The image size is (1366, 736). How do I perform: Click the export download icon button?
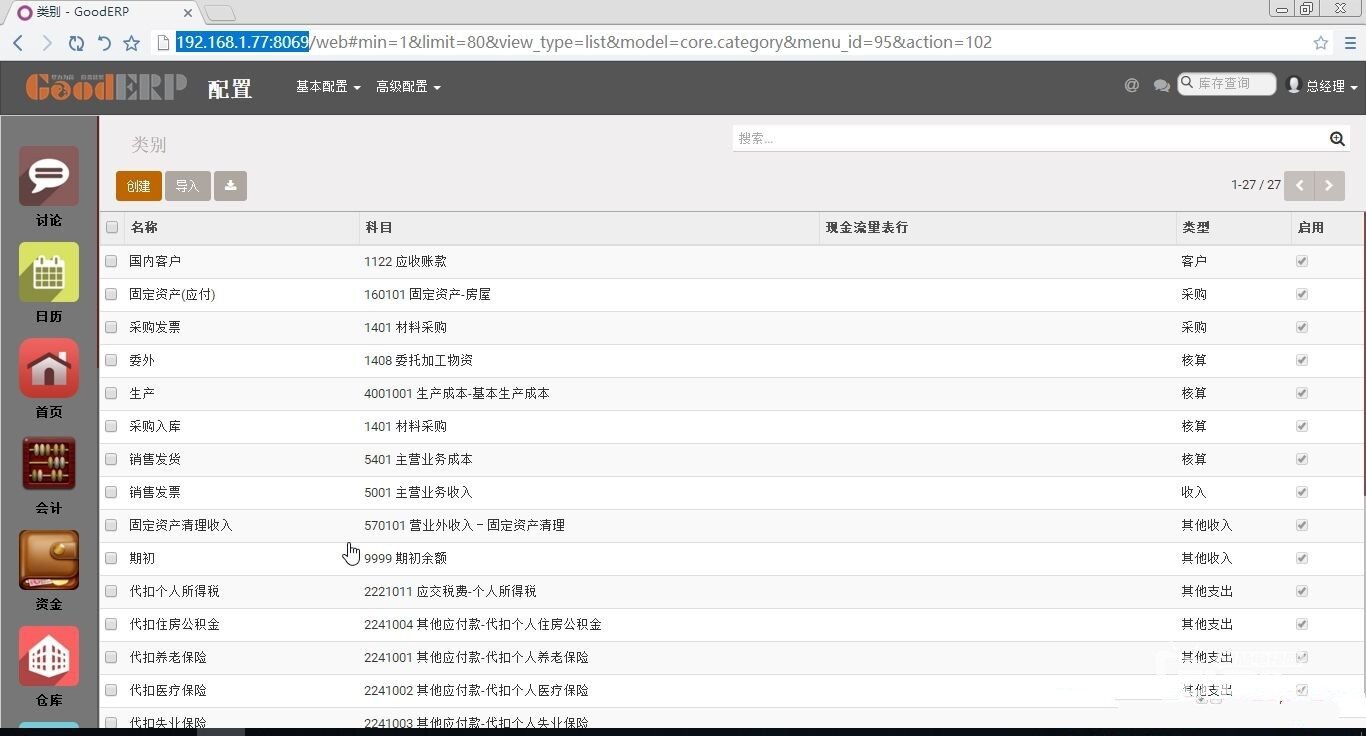pos(230,186)
